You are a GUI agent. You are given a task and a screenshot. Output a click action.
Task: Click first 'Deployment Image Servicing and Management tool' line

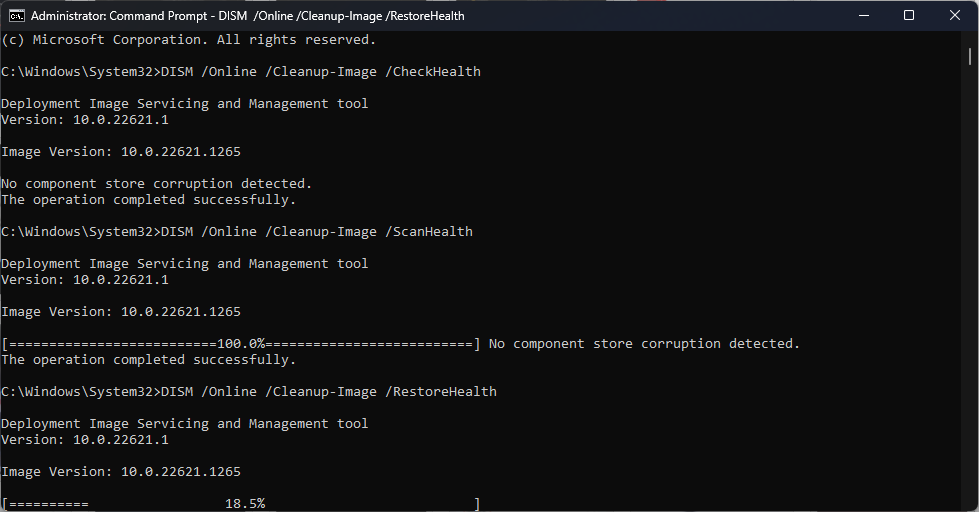tap(185, 104)
